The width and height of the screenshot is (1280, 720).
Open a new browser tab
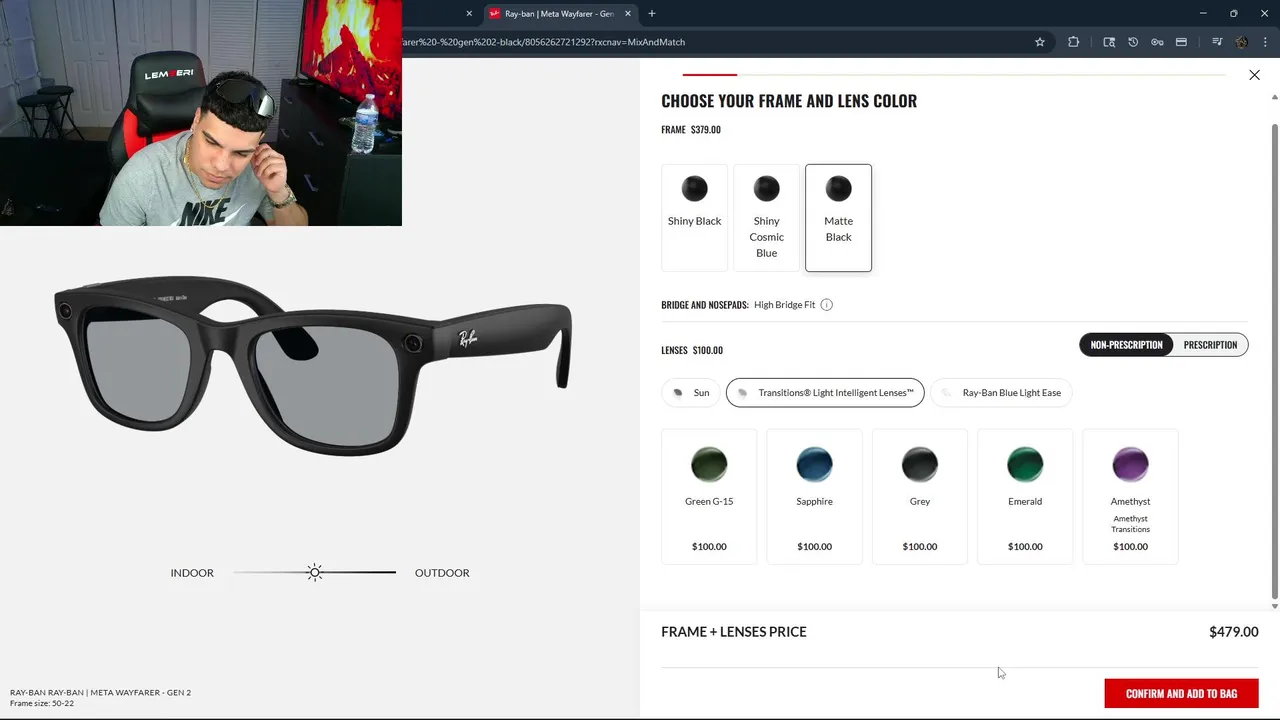[652, 14]
